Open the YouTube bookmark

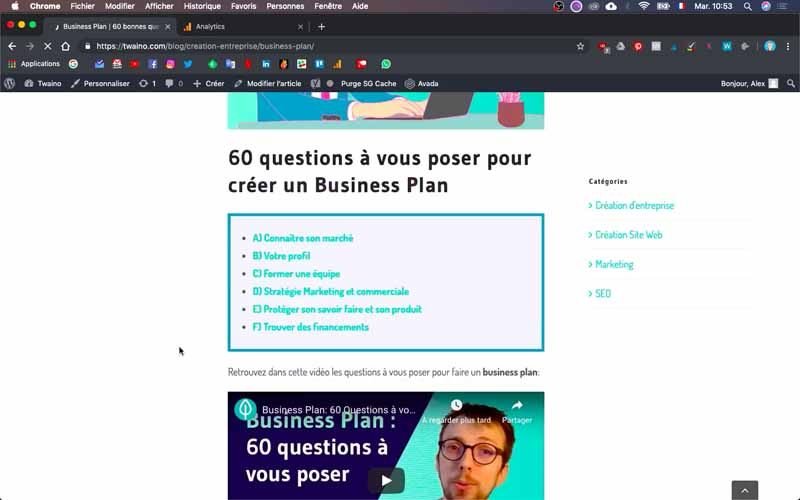coord(134,64)
